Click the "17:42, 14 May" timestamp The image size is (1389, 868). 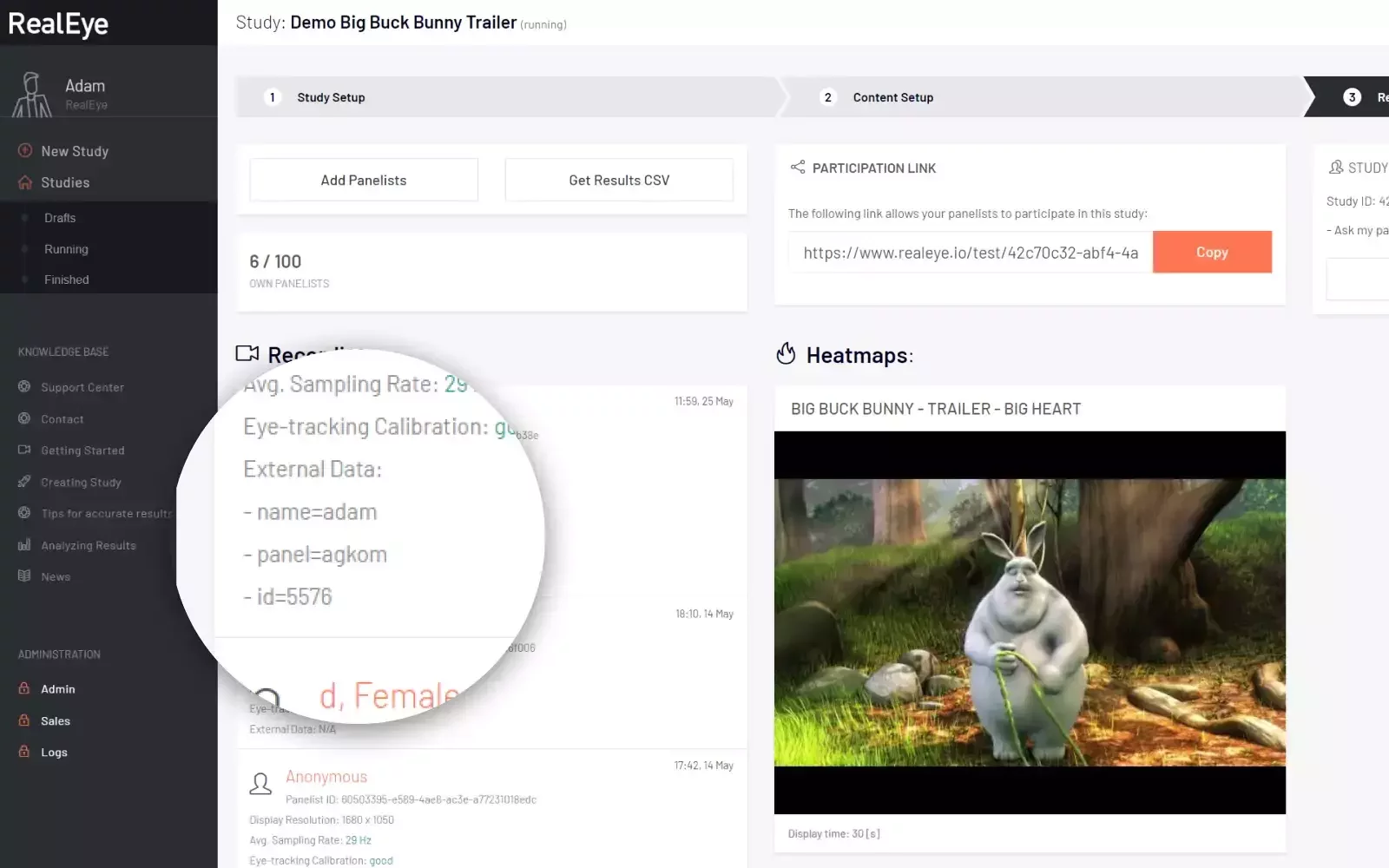(x=704, y=766)
